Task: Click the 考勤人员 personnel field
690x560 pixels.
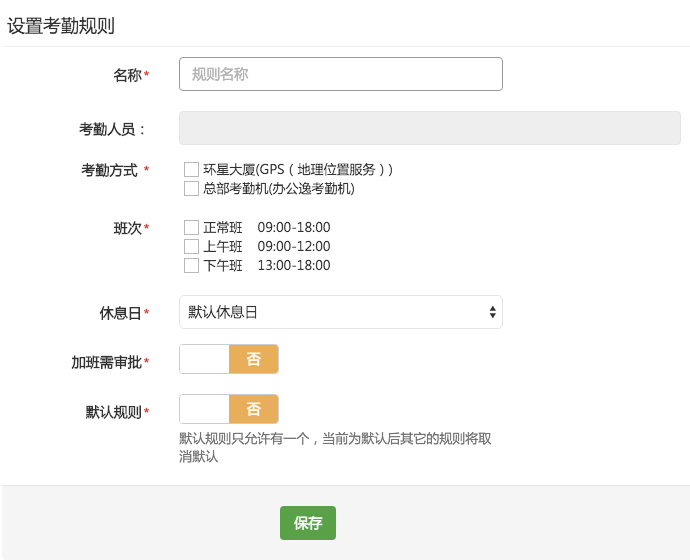Action: (429, 128)
